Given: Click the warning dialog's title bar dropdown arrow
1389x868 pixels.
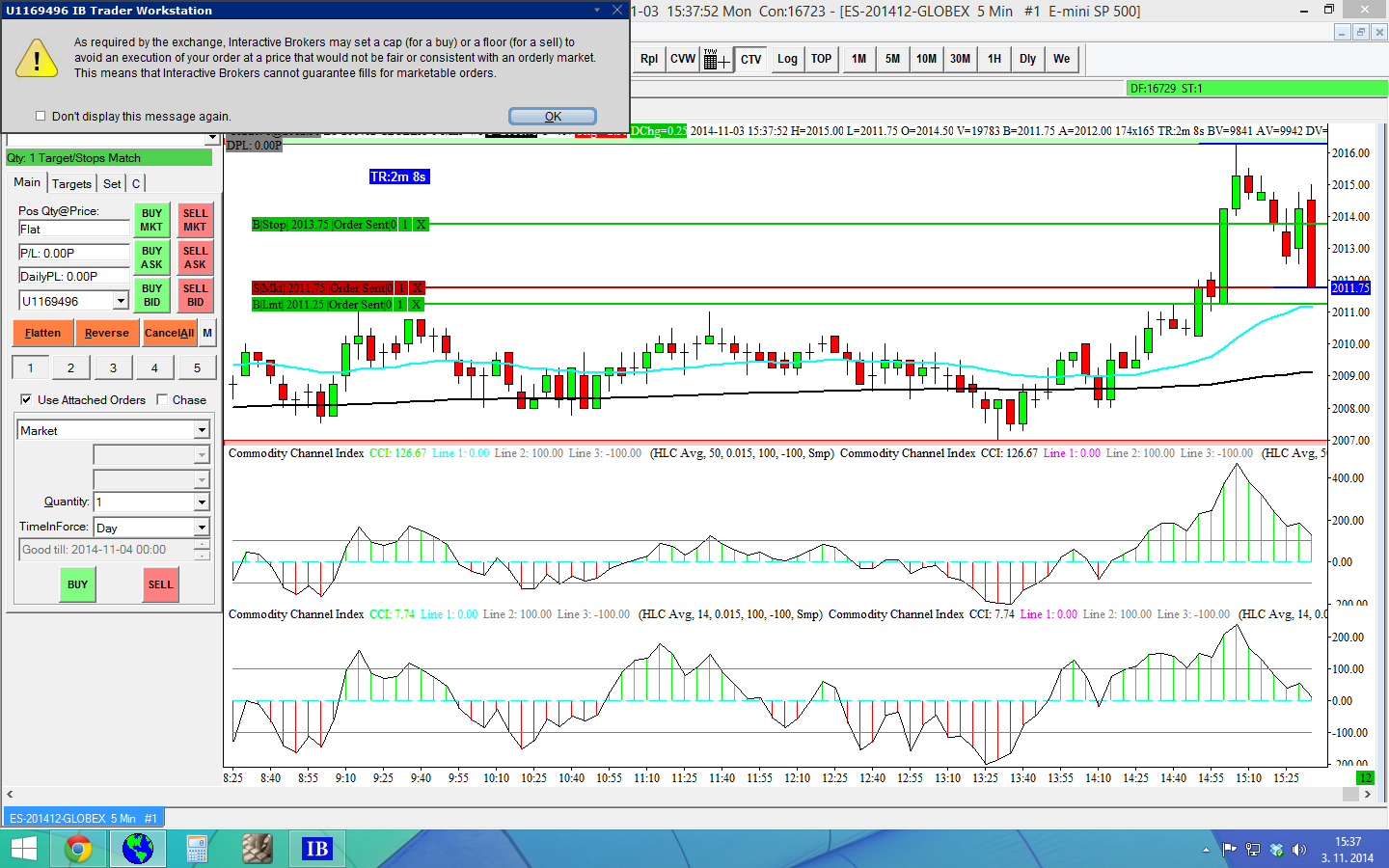Looking at the screenshot, I should coord(597,10).
